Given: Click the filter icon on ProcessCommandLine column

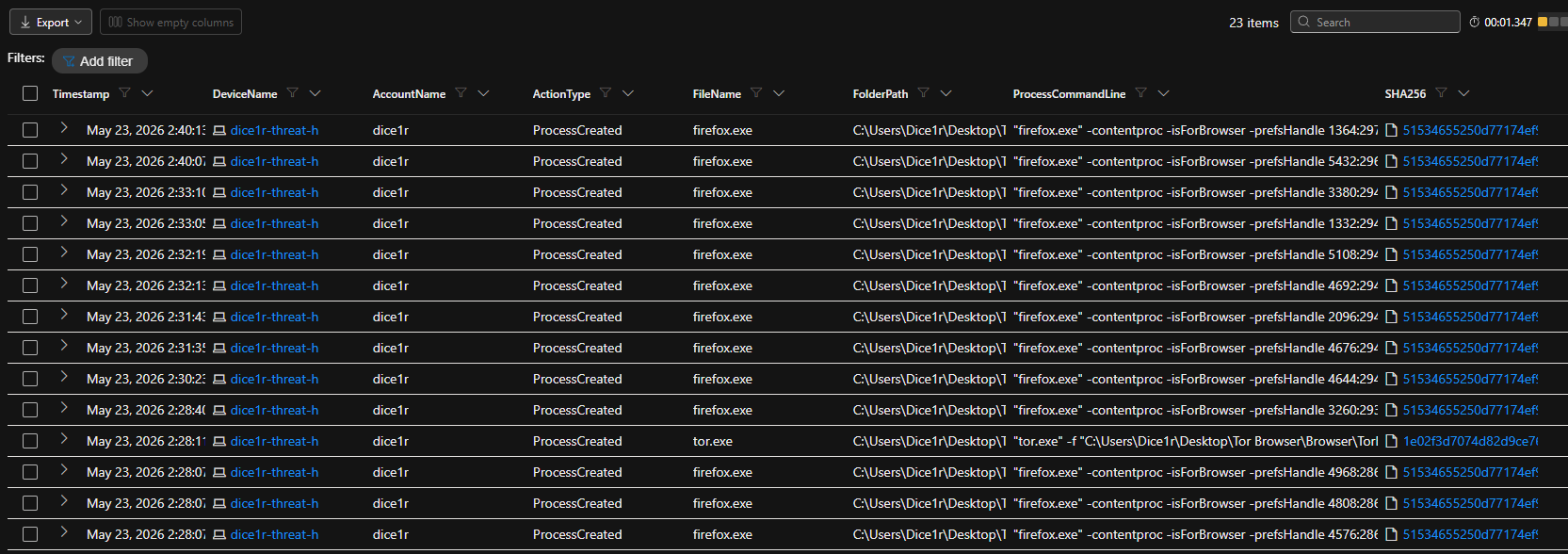Looking at the screenshot, I should [1140, 93].
